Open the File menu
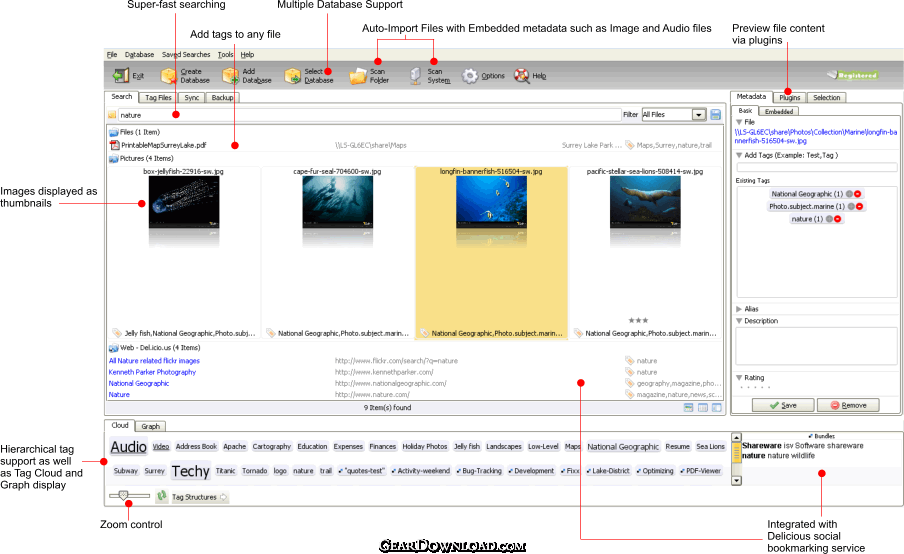The height and width of the screenshot is (554, 904). point(112,55)
